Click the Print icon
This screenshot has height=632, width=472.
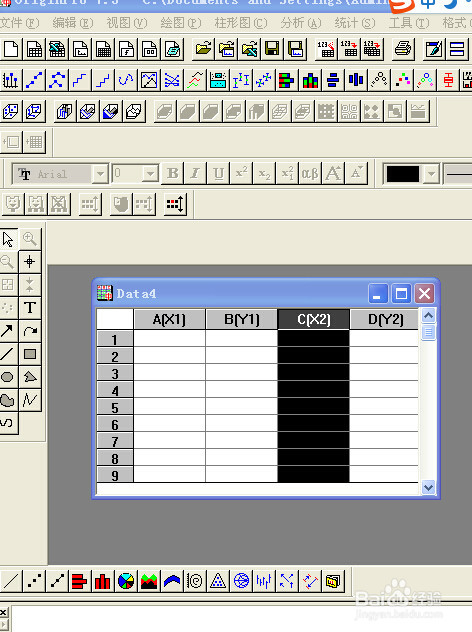click(x=403, y=50)
